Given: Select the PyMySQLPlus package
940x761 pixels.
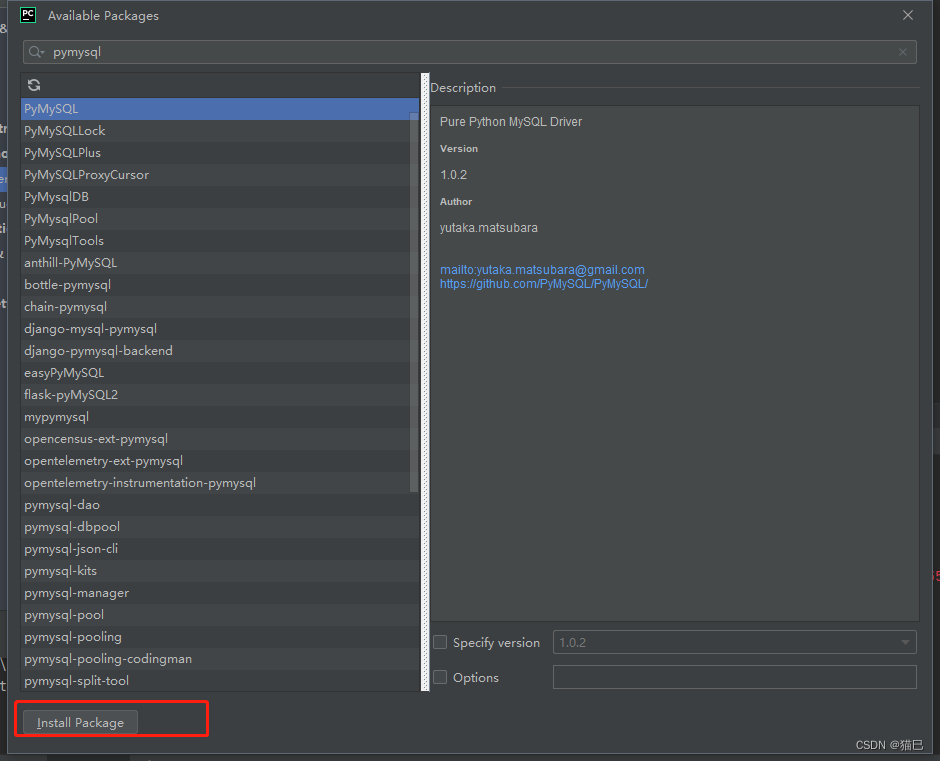Looking at the screenshot, I should coord(219,153).
